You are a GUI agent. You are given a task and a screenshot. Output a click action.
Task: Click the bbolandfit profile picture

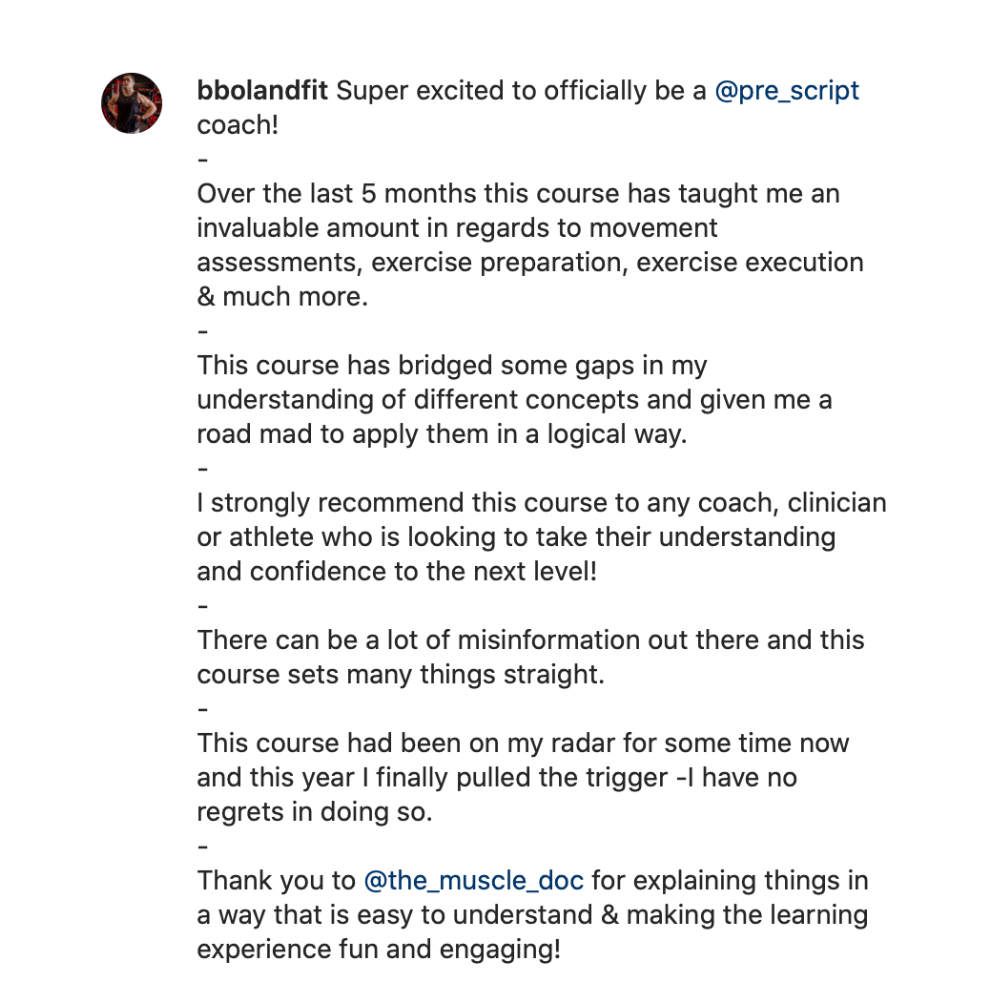pyautogui.click(x=132, y=103)
